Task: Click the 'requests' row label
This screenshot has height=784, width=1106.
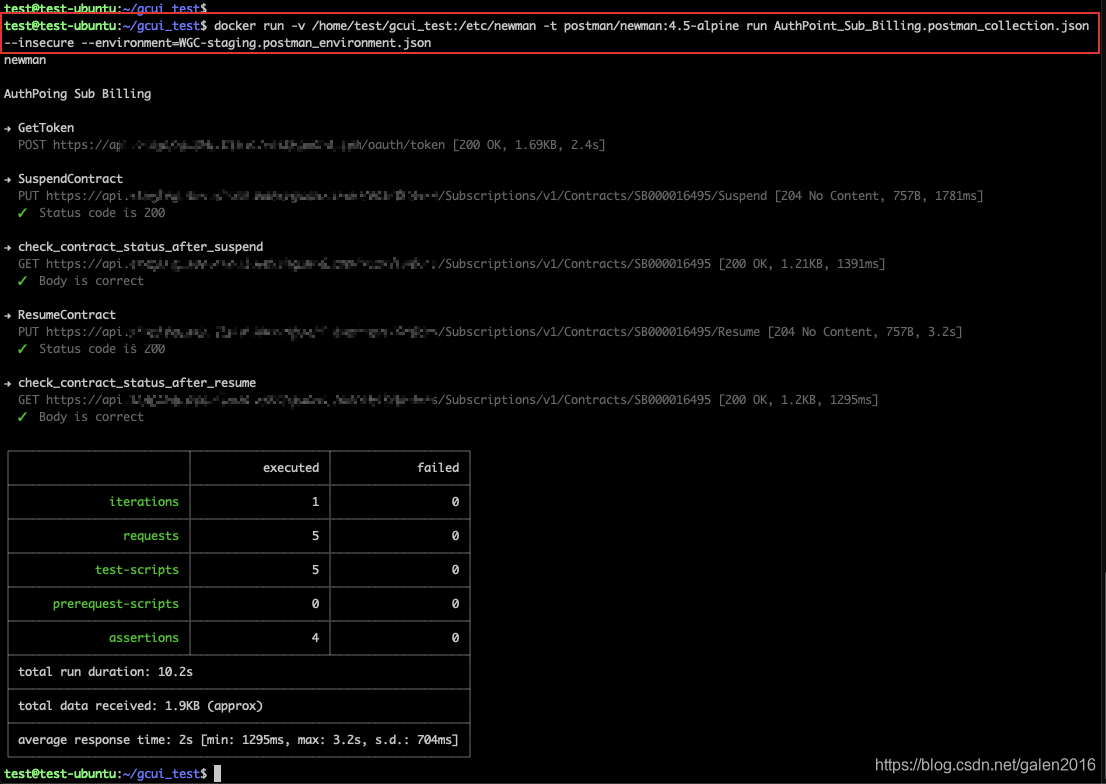Action: click(151, 536)
